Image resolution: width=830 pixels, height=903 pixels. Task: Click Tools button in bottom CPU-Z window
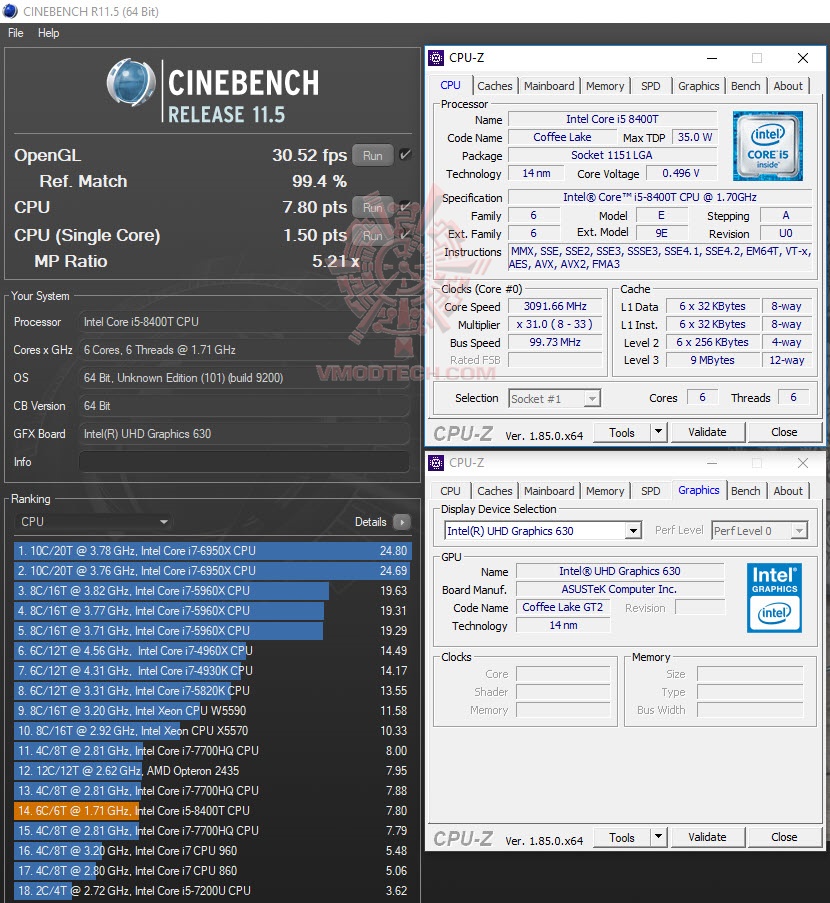[x=622, y=837]
